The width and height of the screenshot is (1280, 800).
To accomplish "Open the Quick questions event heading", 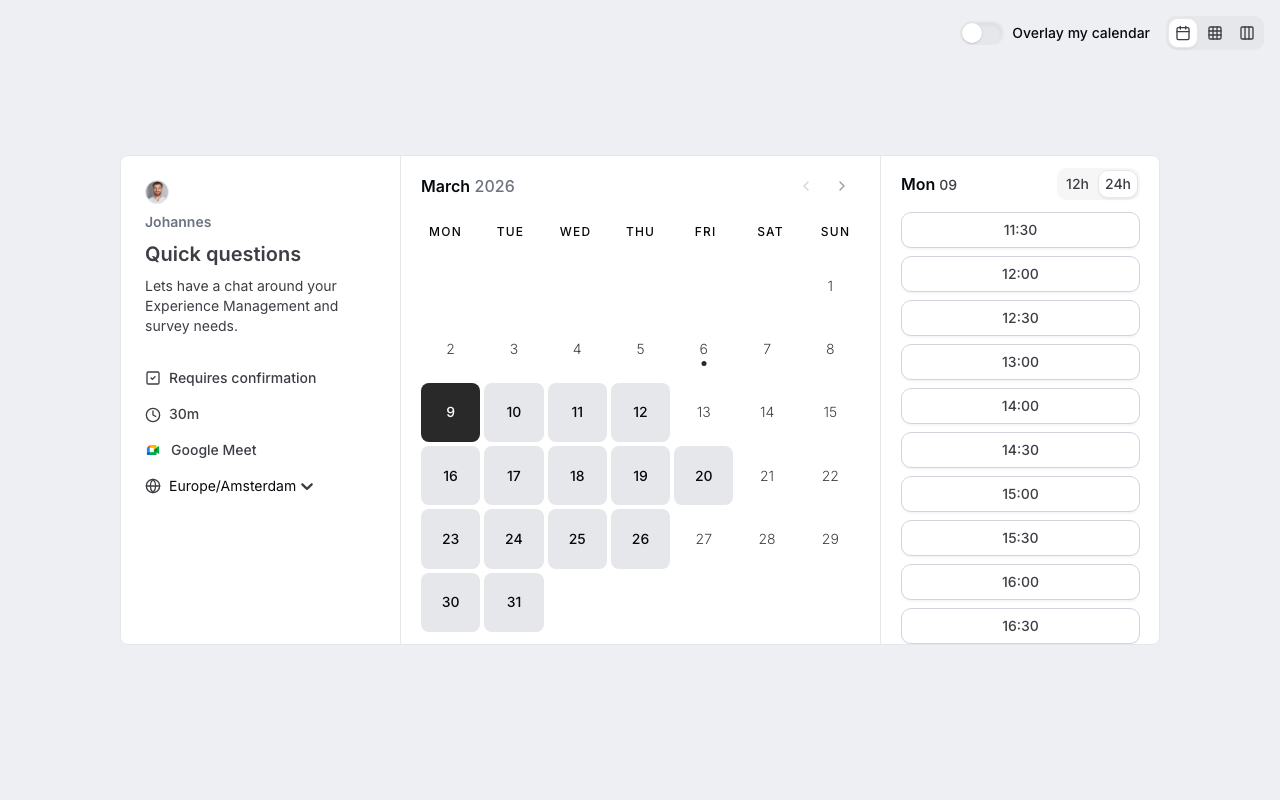I will tap(222, 254).
